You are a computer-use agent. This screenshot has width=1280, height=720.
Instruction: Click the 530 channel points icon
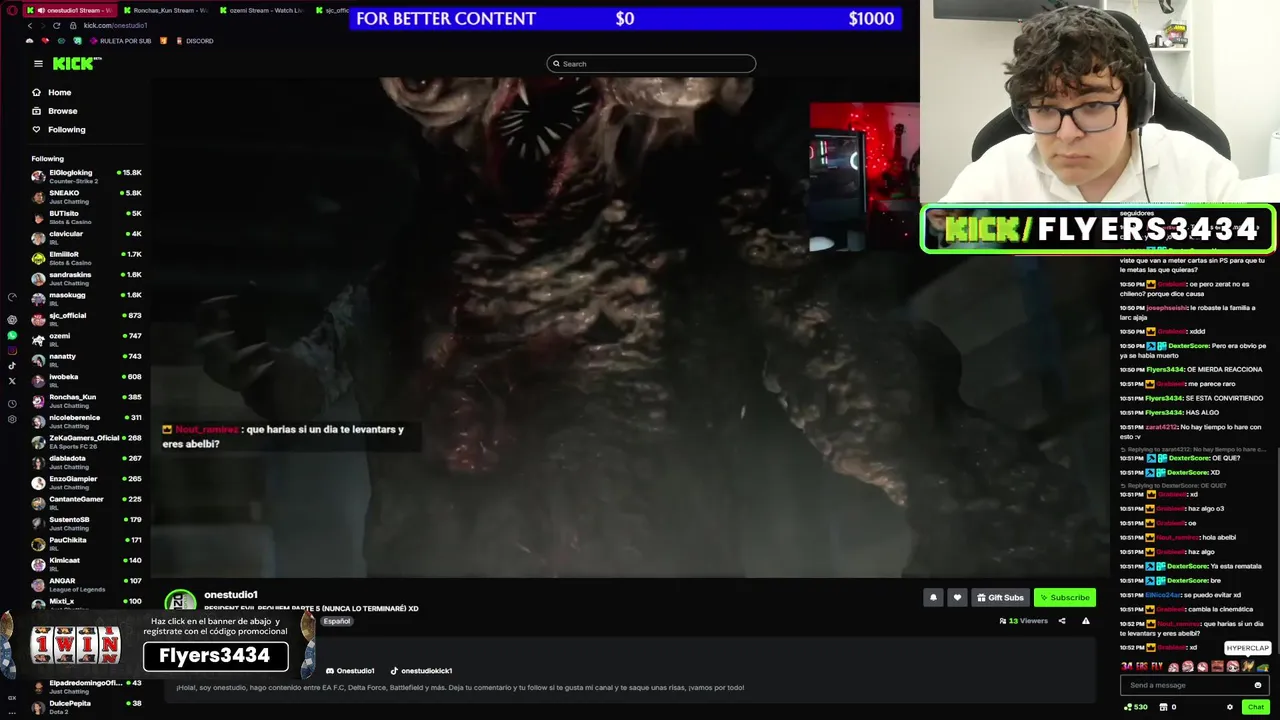(x=1136, y=707)
